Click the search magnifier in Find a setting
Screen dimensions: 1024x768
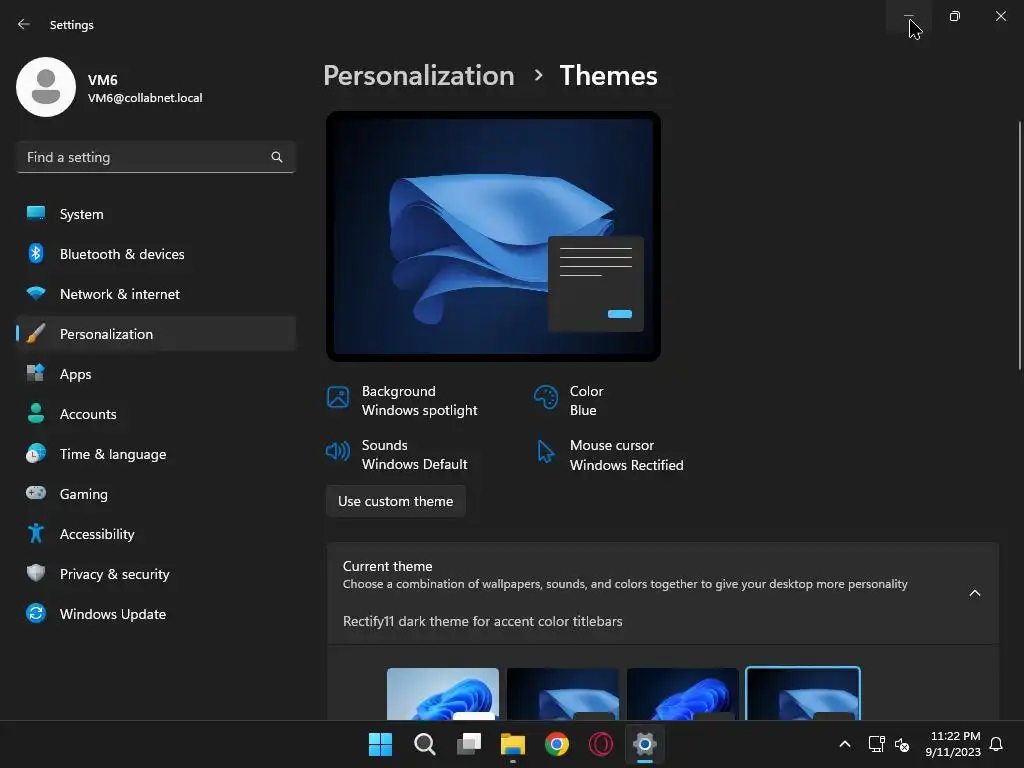pyautogui.click(x=277, y=157)
